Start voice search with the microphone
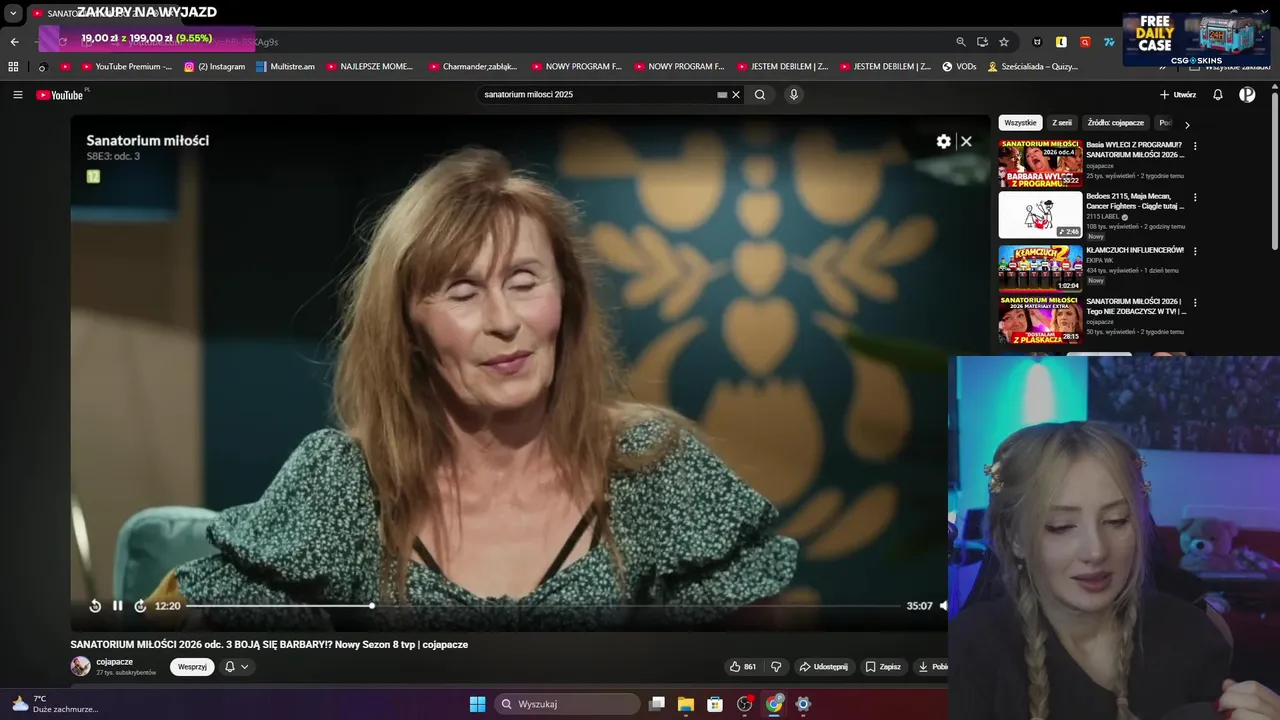The width and height of the screenshot is (1280, 720). (794, 95)
